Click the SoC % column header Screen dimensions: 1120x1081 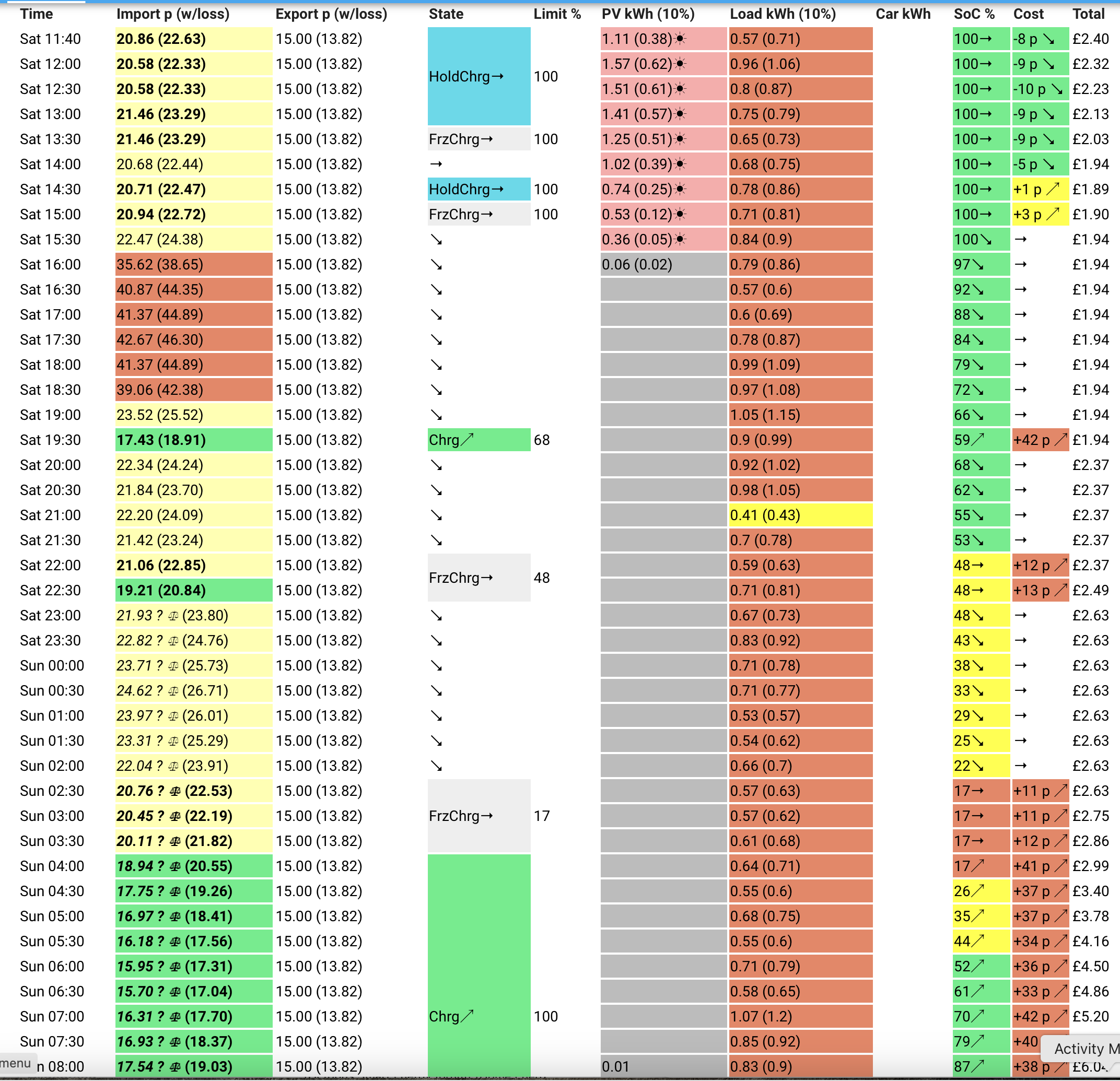coord(974,14)
